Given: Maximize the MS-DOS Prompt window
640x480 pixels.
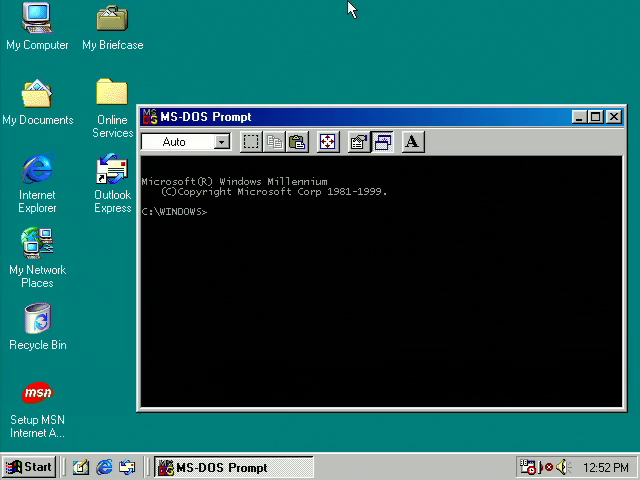Looking at the screenshot, I should click(595, 117).
